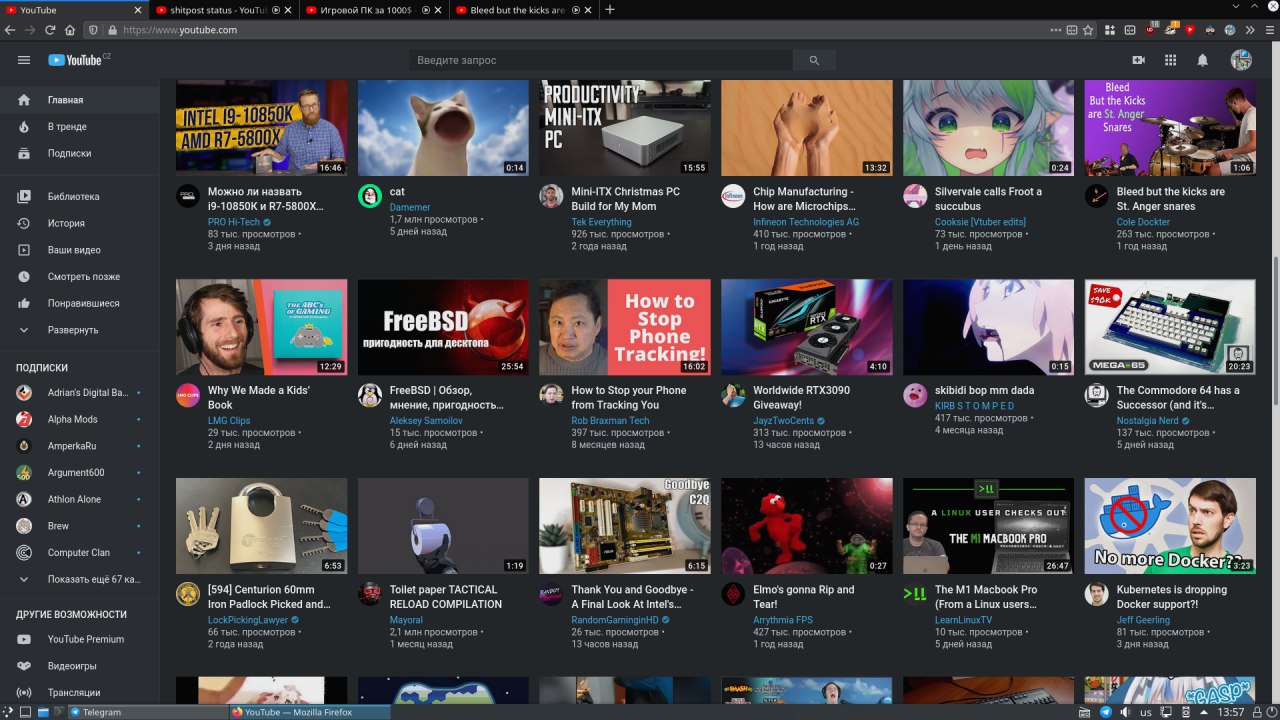Open Подписки in the sidebar
The image size is (1280, 720).
80,153
